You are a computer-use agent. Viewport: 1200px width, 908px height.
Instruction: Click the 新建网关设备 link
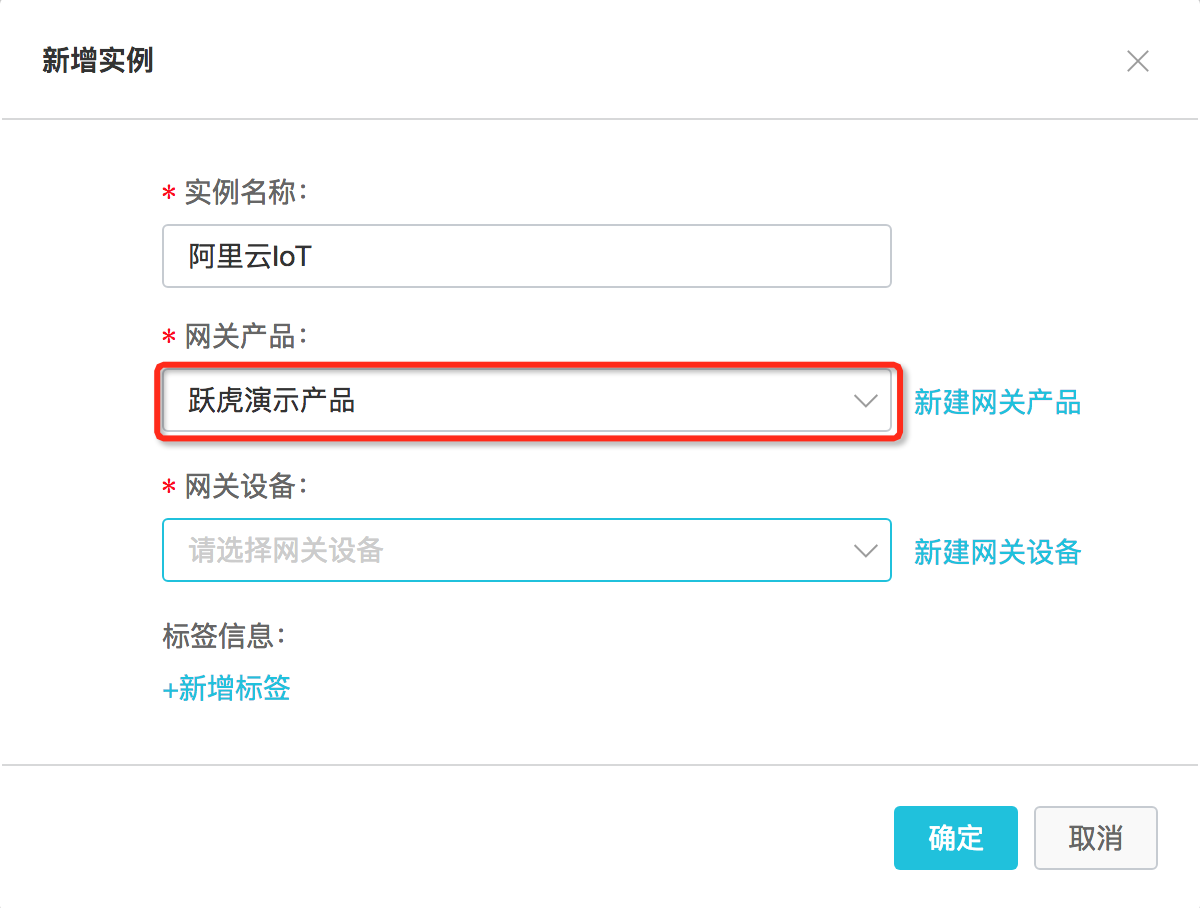997,551
